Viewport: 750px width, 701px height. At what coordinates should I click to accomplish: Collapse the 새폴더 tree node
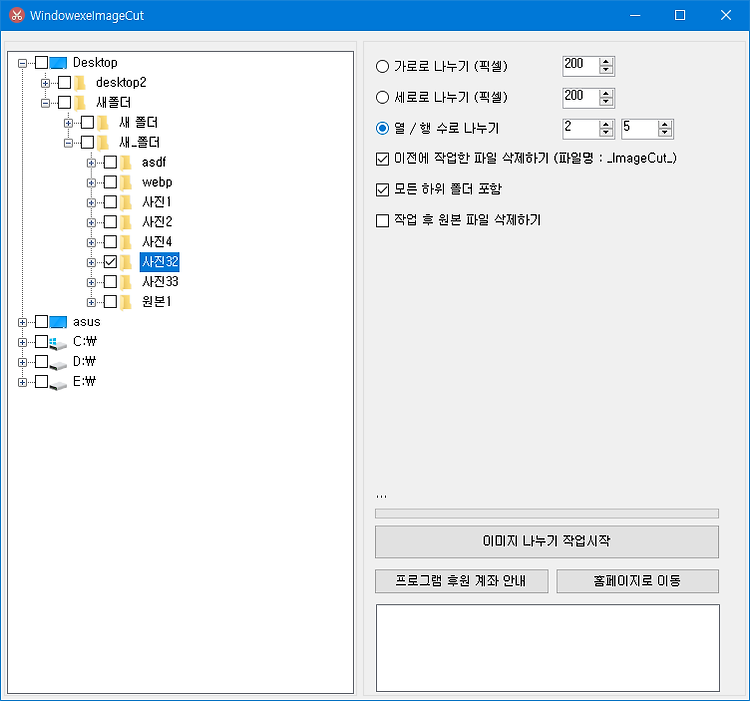pos(45,103)
